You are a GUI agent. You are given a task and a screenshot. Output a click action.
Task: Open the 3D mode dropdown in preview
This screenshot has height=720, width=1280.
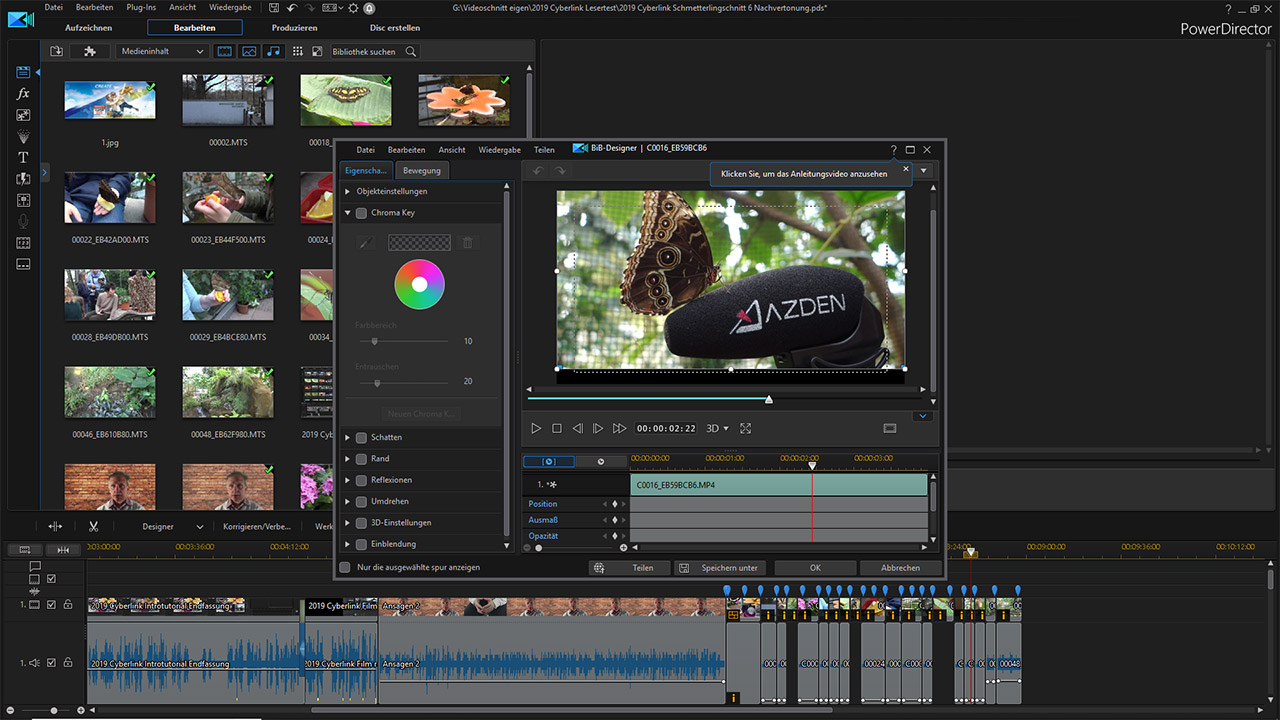(717, 428)
